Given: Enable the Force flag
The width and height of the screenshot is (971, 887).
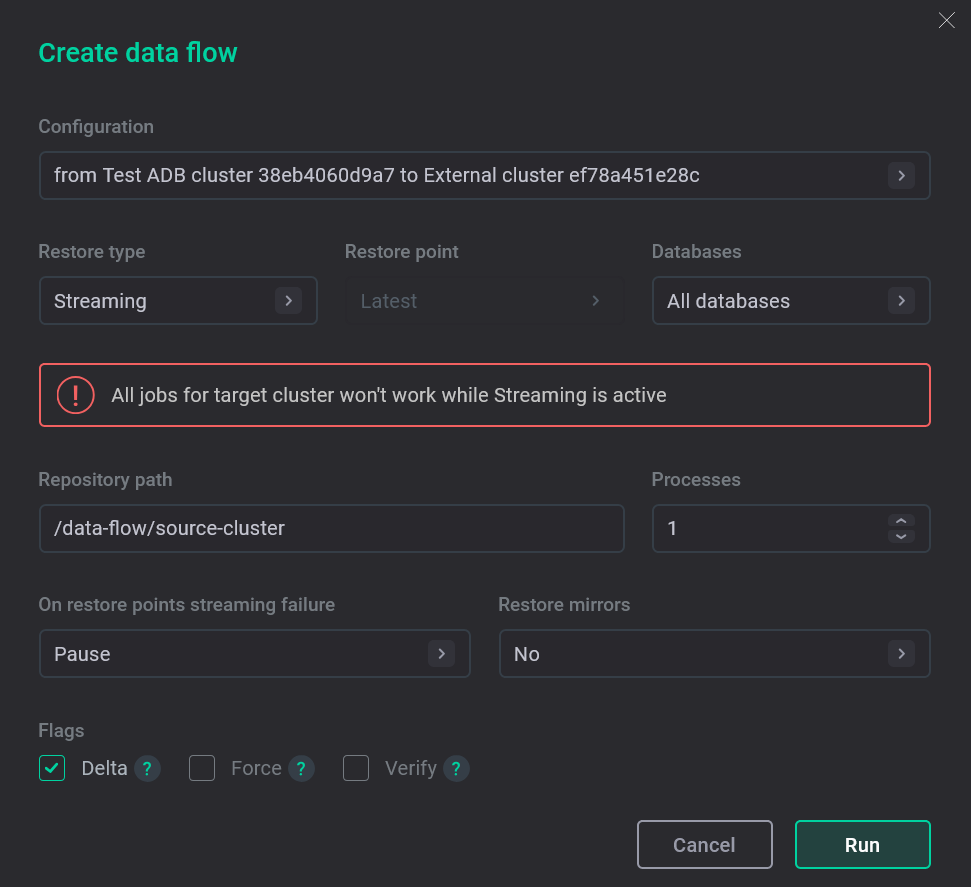Looking at the screenshot, I should 202,768.
